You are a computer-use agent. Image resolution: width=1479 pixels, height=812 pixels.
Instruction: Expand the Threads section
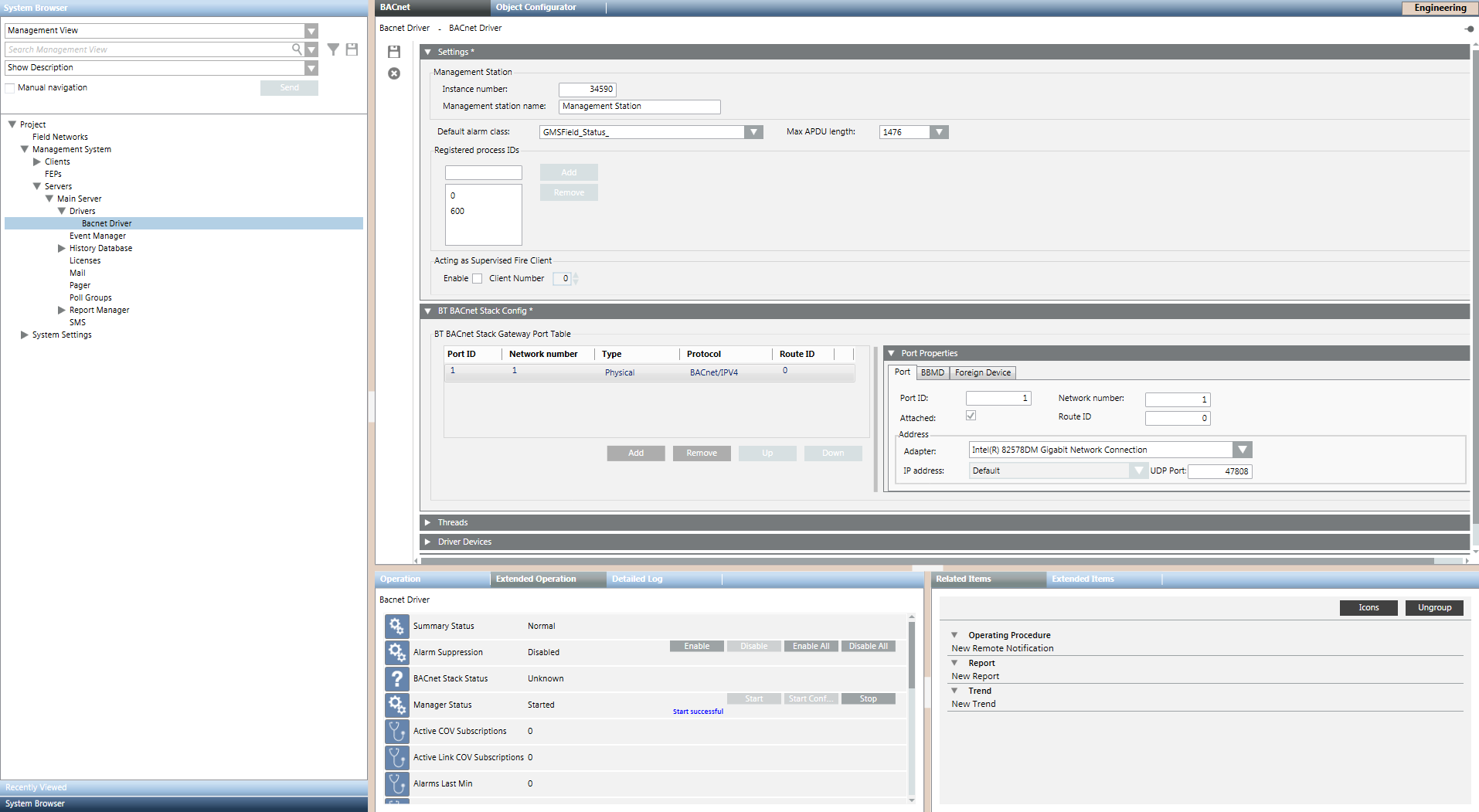[x=430, y=522]
